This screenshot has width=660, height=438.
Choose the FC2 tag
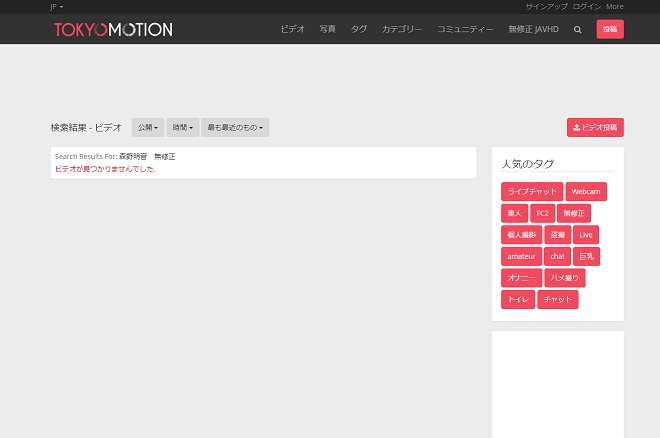coord(542,213)
